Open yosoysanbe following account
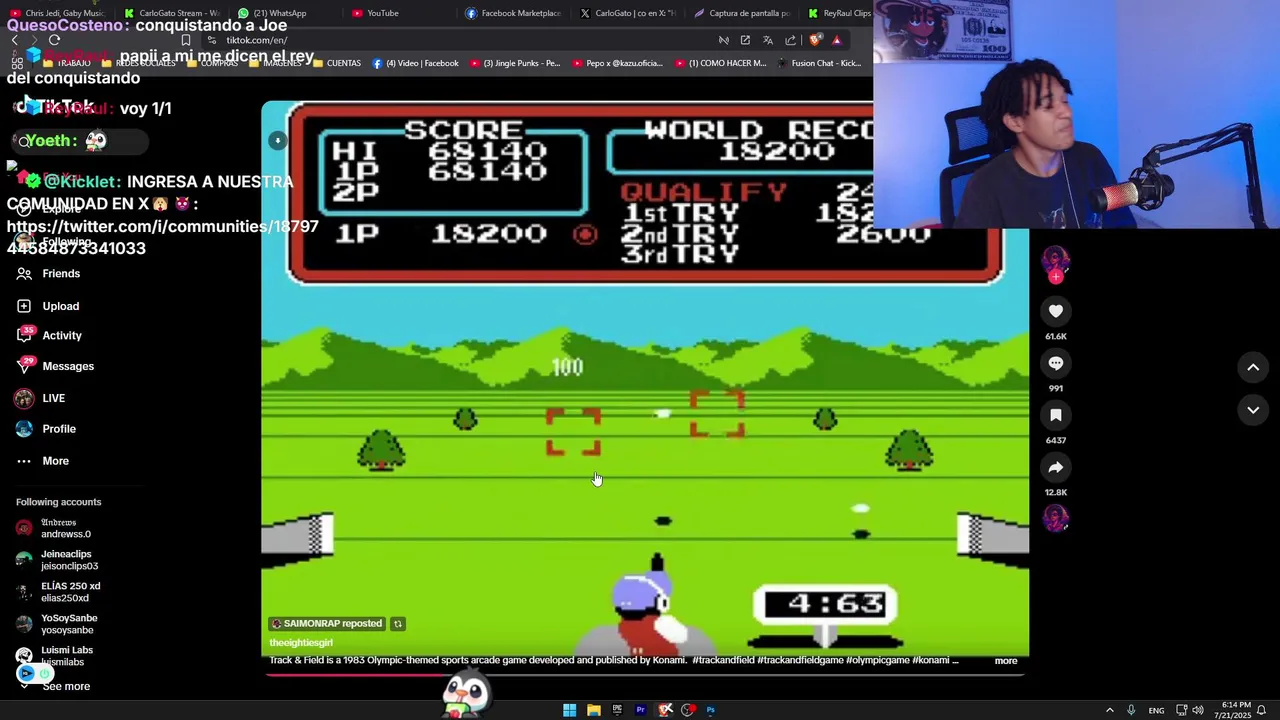1280x720 pixels. pyautogui.click(x=57, y=624)
